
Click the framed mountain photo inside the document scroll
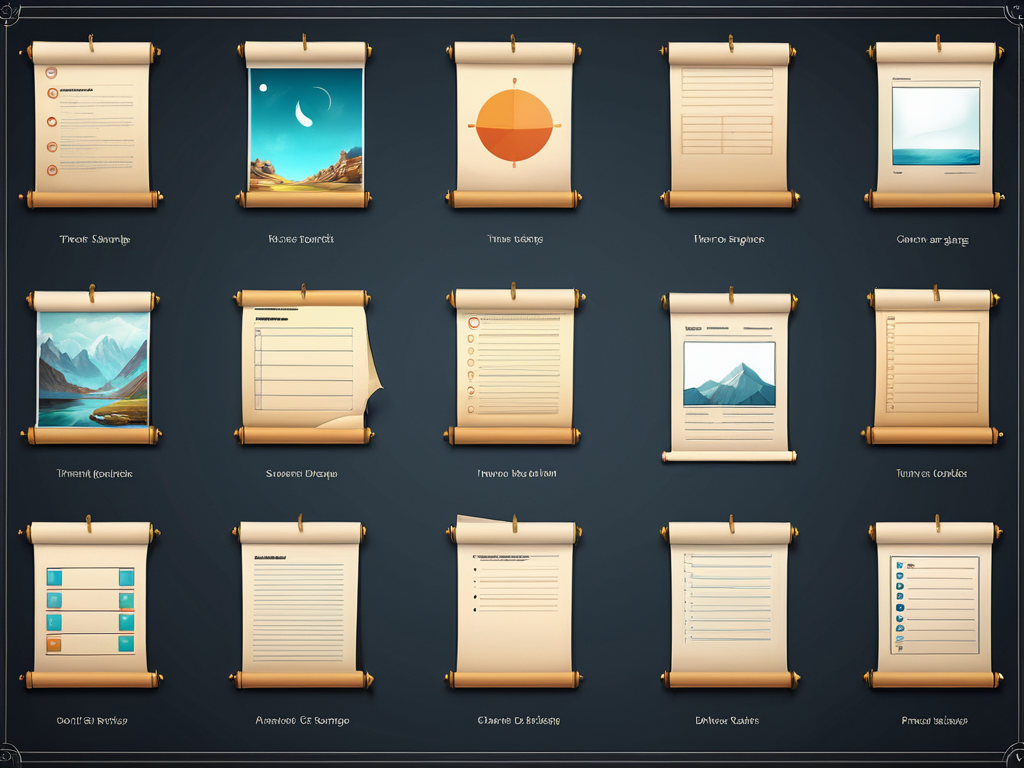pos(729,373)
